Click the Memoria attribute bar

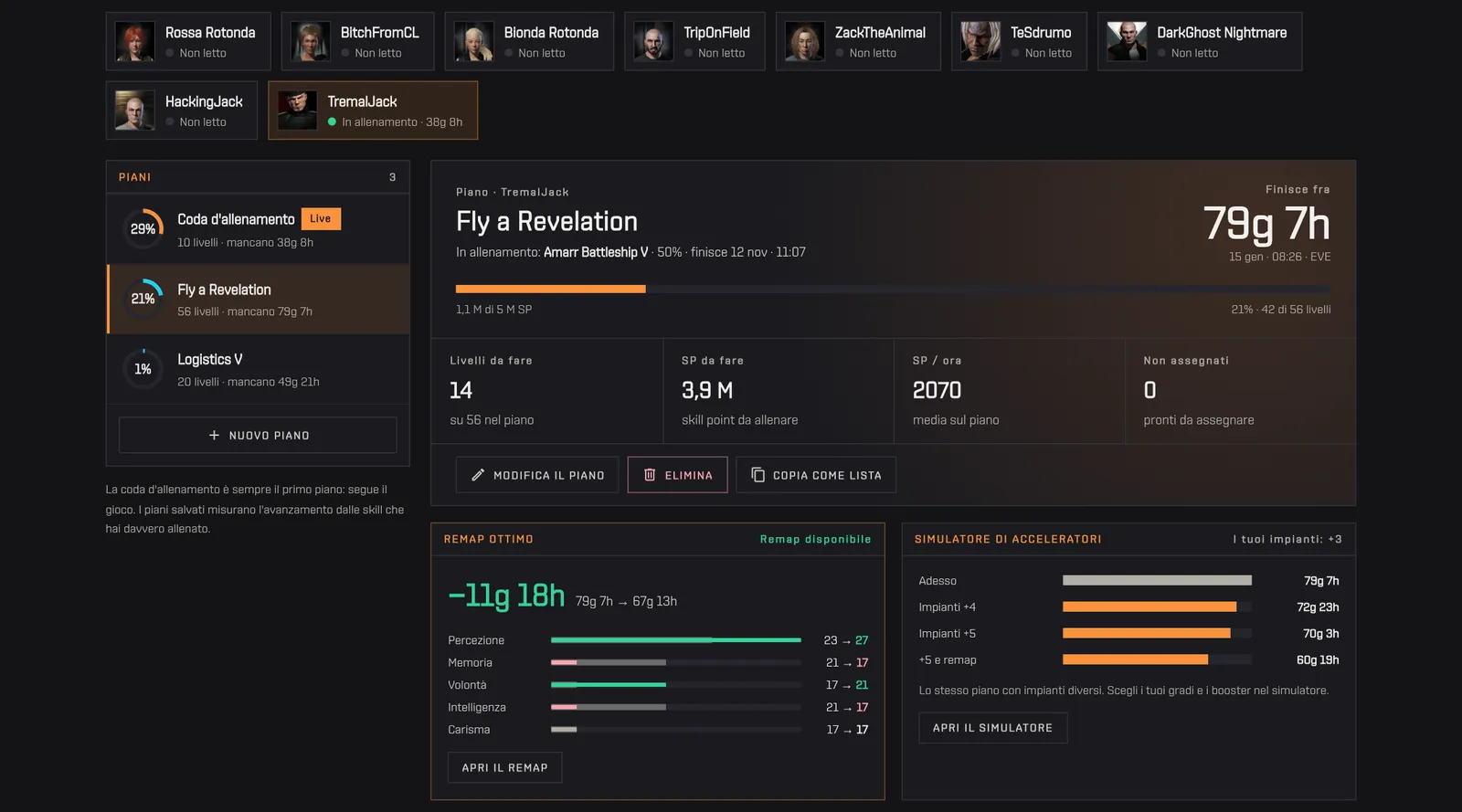(x=676, y=663)
